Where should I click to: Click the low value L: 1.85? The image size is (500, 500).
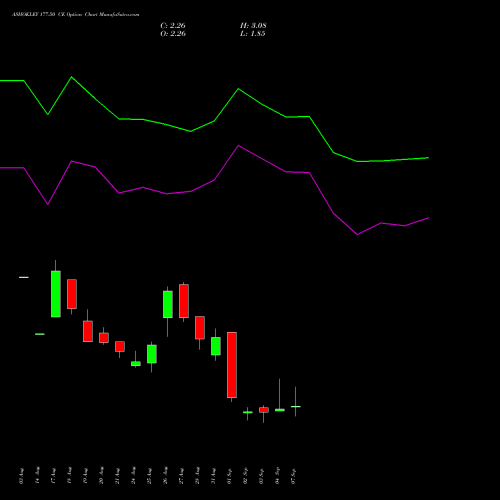(x=253, y=34)
